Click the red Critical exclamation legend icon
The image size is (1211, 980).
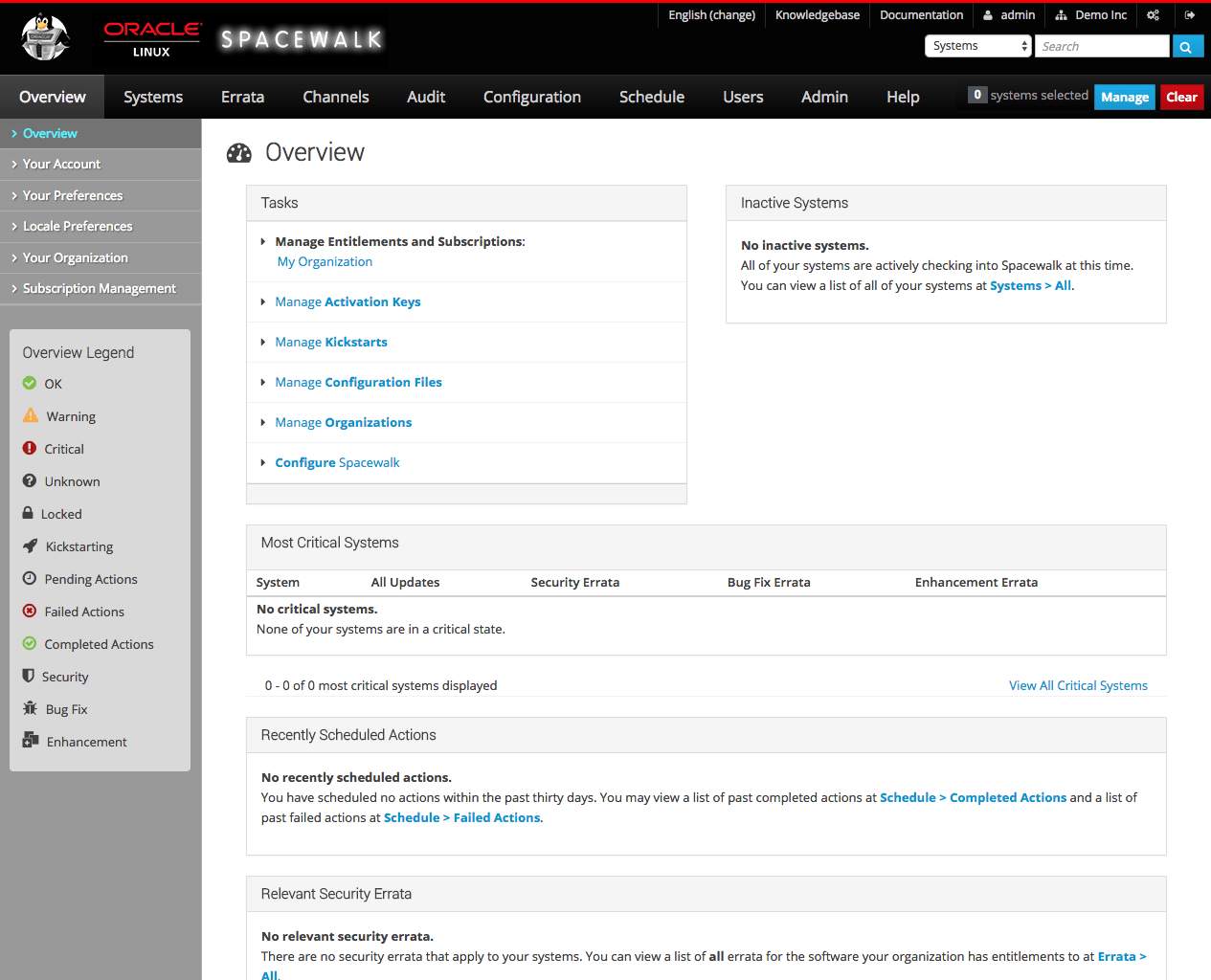[x=30, y=448]
